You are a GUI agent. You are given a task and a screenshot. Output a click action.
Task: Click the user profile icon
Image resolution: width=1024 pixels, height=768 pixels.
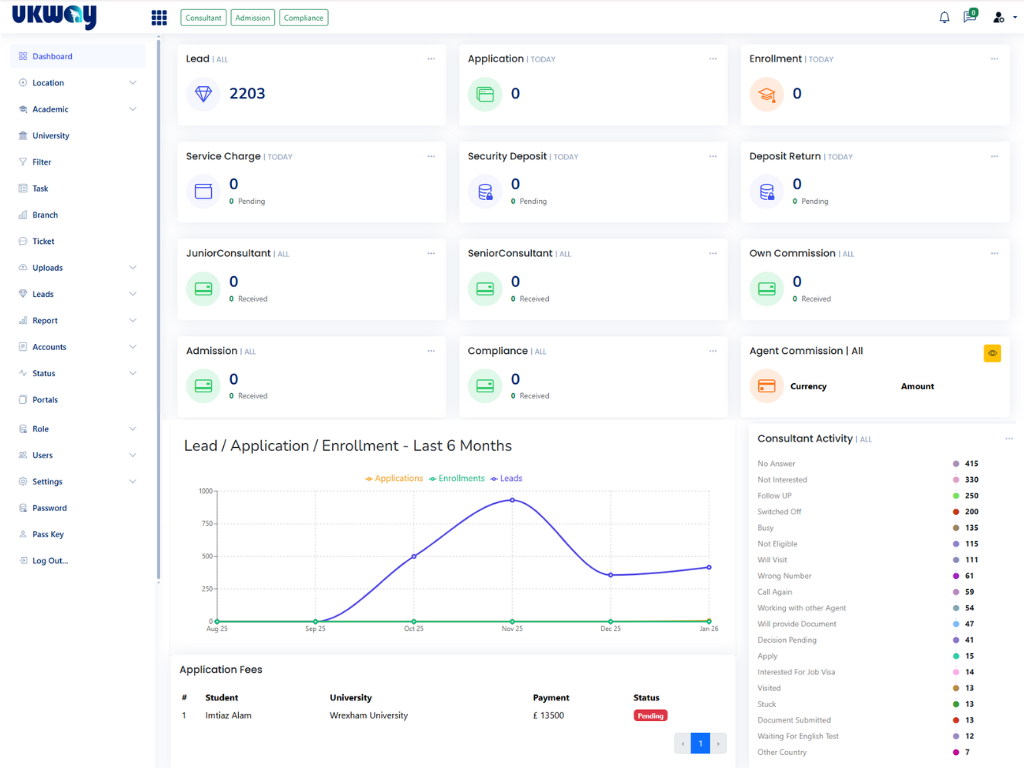pyautogui.click(x=998, y=17)
